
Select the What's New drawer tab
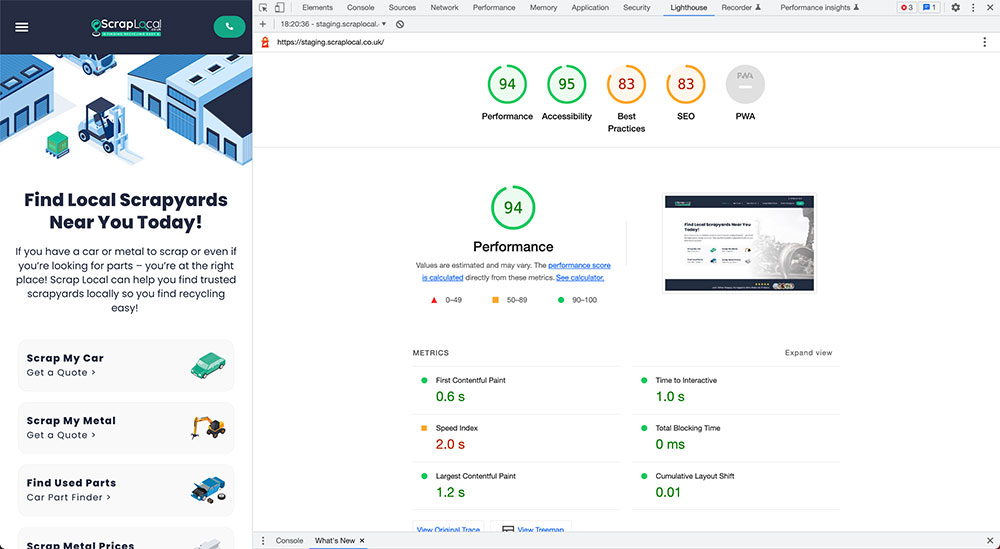pyautogui.click(x=335, y=541)
